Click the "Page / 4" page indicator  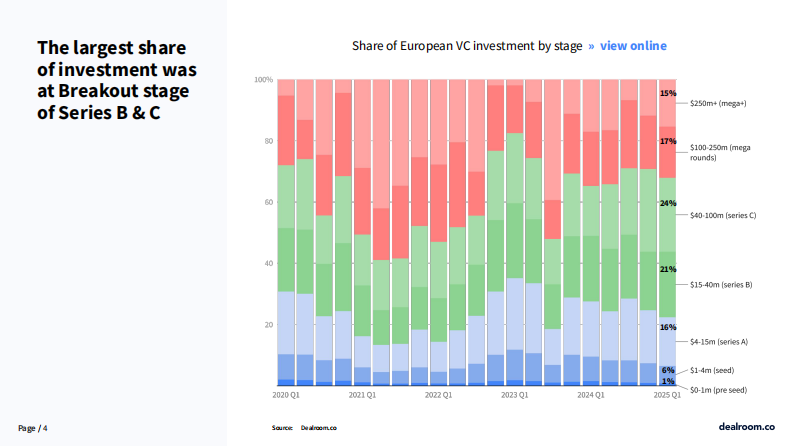tap(33, 428)
